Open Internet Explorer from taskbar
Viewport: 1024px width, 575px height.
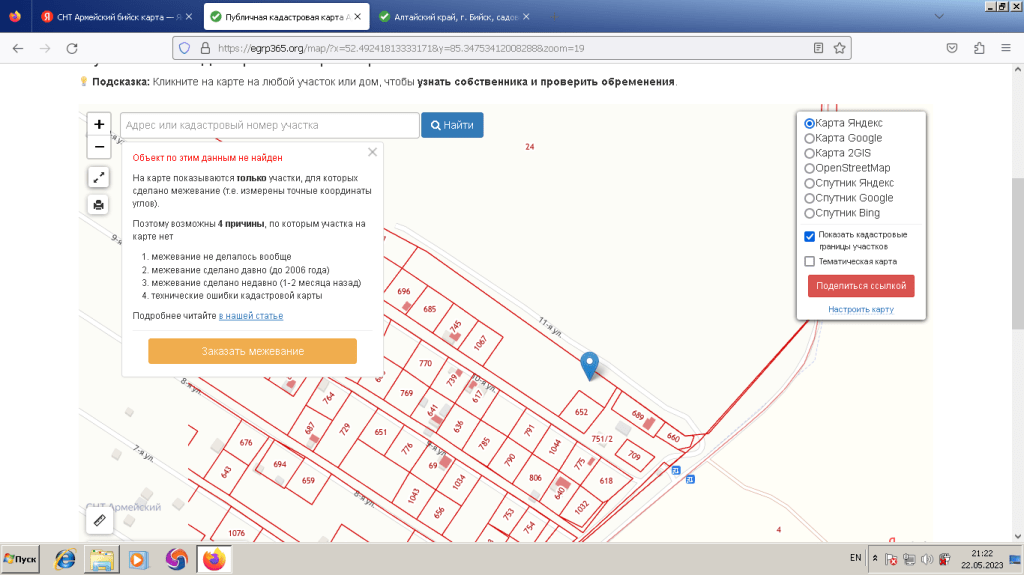(65, 559)
